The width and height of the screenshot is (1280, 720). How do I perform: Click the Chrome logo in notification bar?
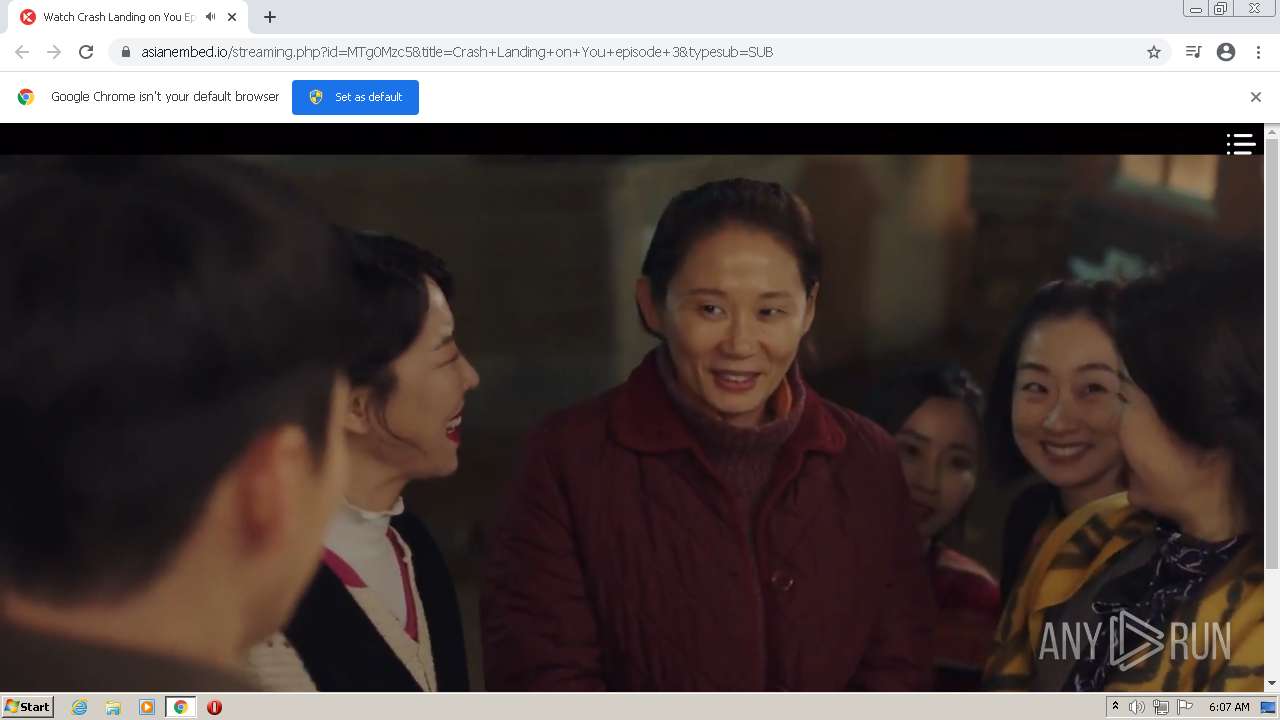pos(26,97)
